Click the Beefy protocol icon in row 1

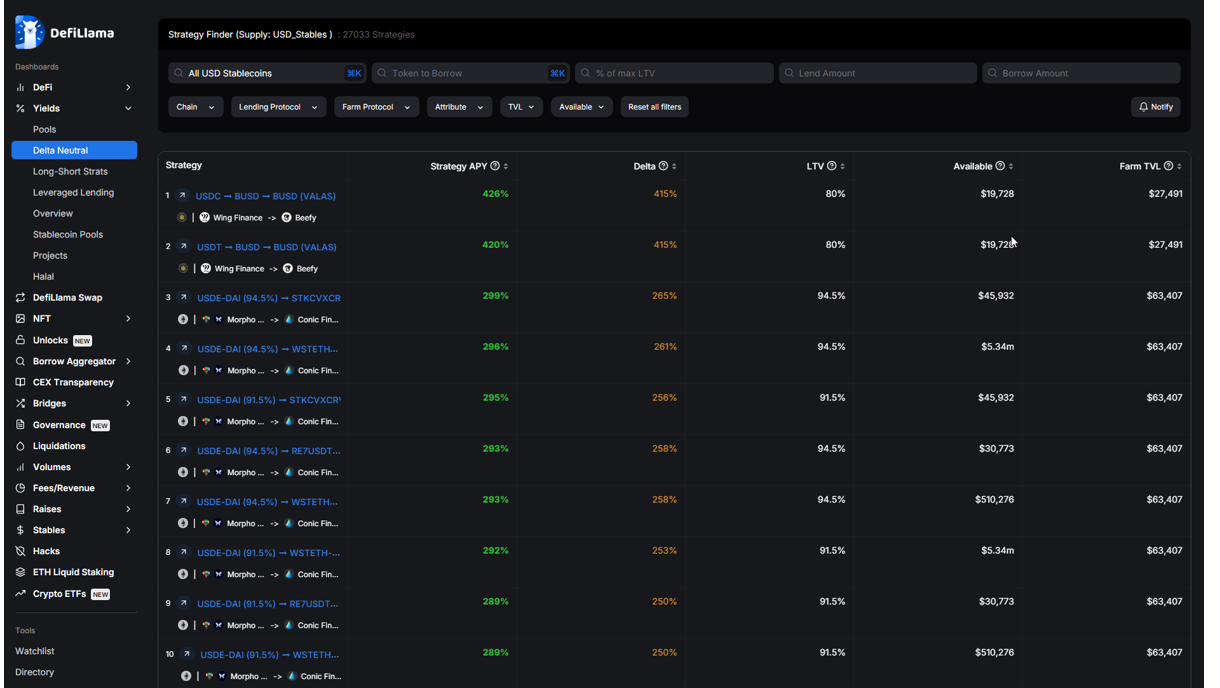coord(287,217)
